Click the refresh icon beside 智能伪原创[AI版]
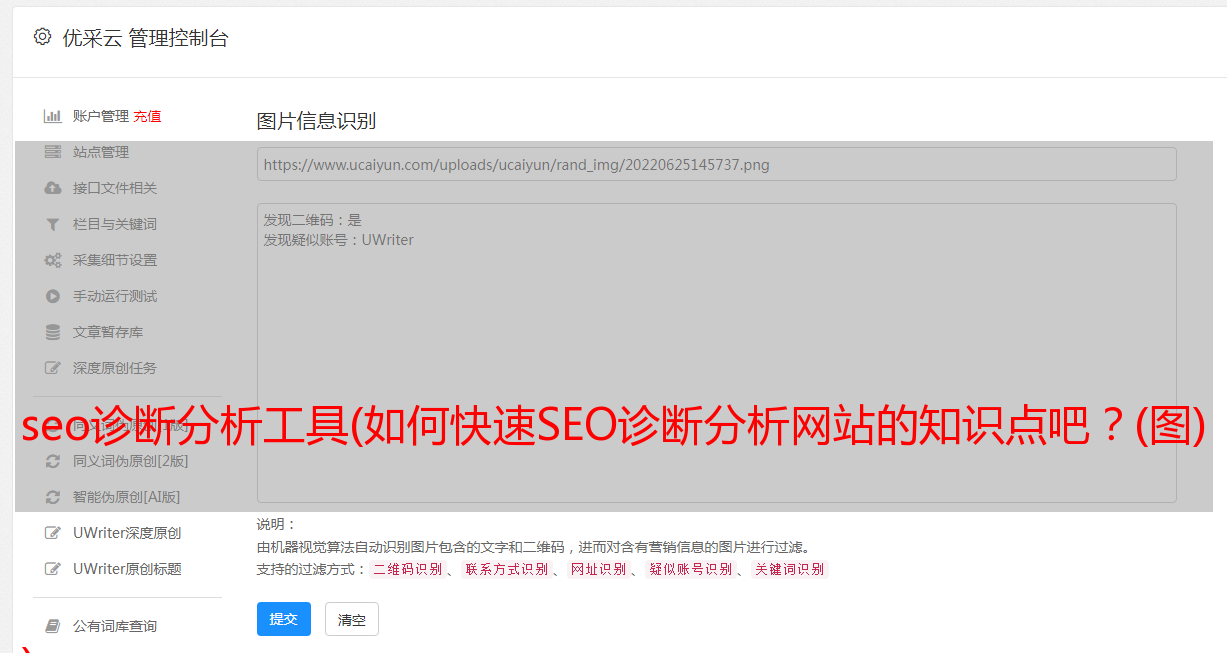This screenshot has height=653, width=1227. 53,497
